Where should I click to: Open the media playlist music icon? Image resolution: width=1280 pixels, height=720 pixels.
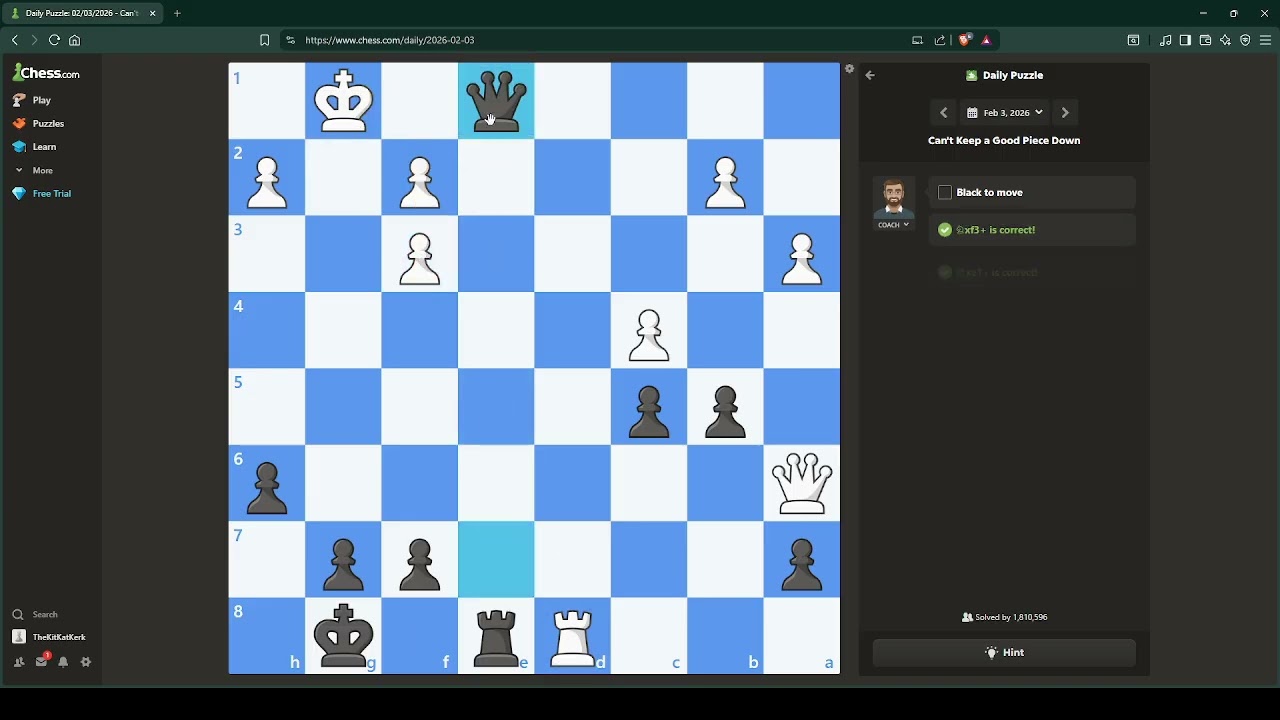coord(1166,40)
